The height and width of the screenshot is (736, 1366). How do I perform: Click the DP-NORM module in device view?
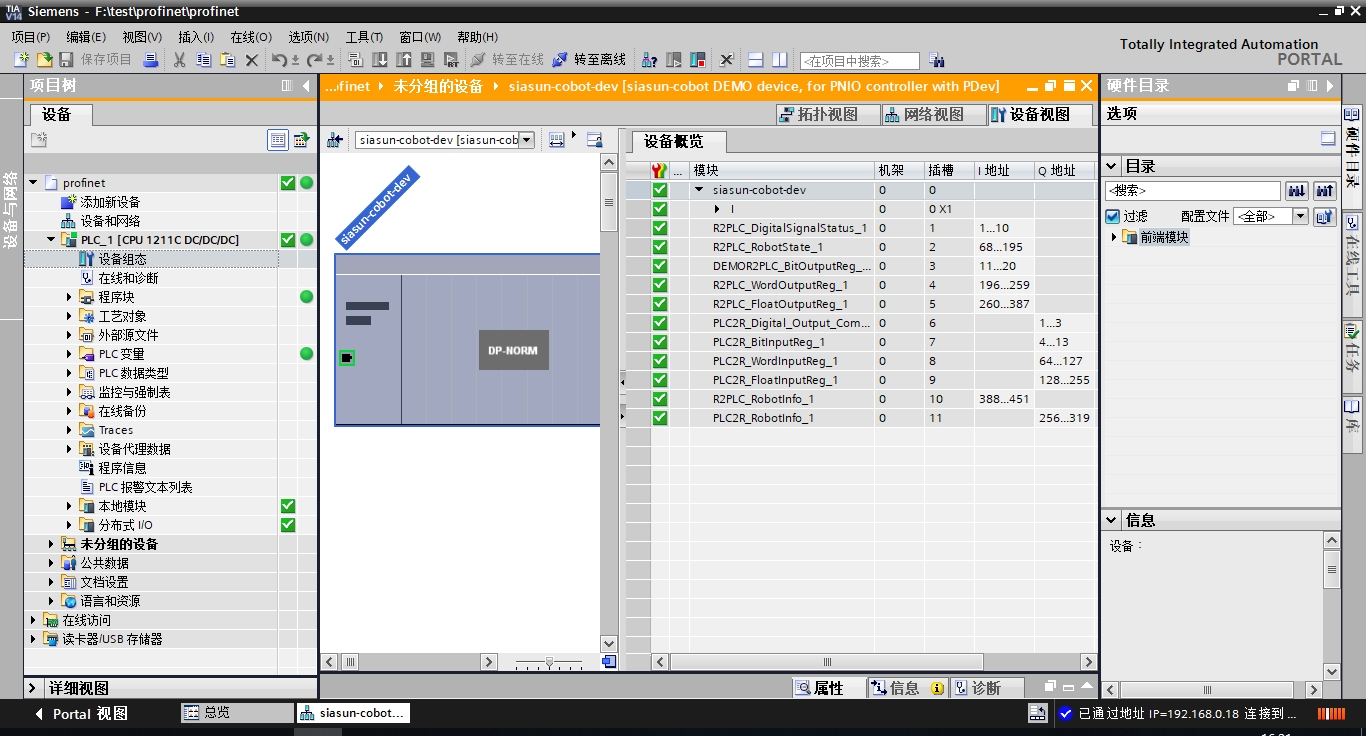[x=513, y=350]
